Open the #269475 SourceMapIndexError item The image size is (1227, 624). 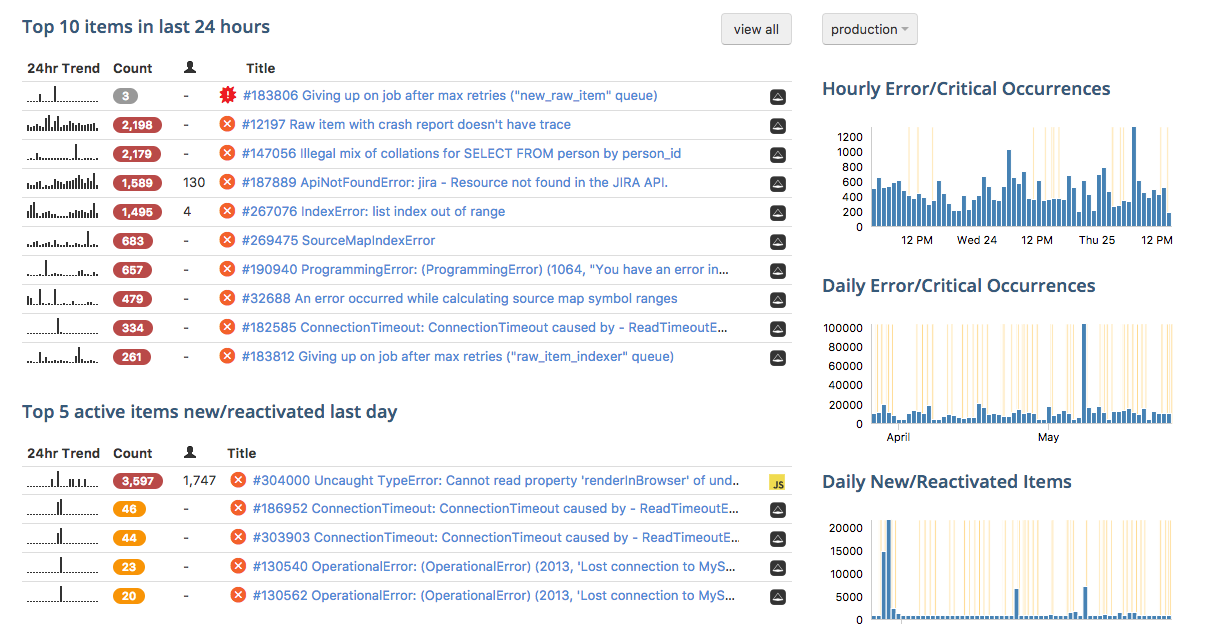339,241
